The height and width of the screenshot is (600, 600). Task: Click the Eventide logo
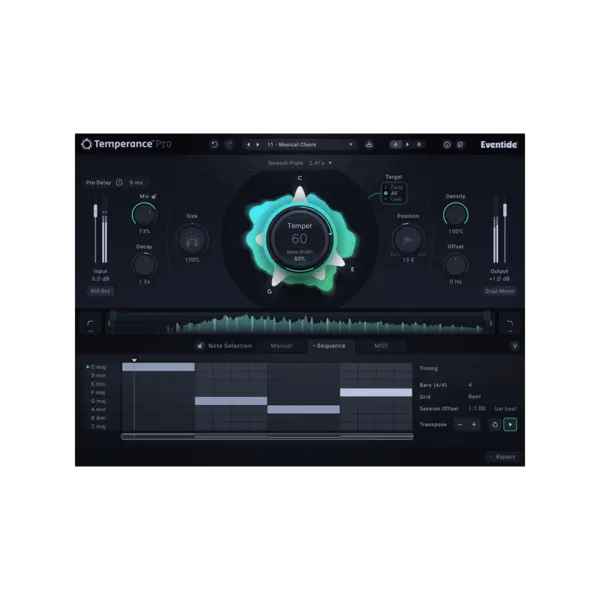[499, 145]
